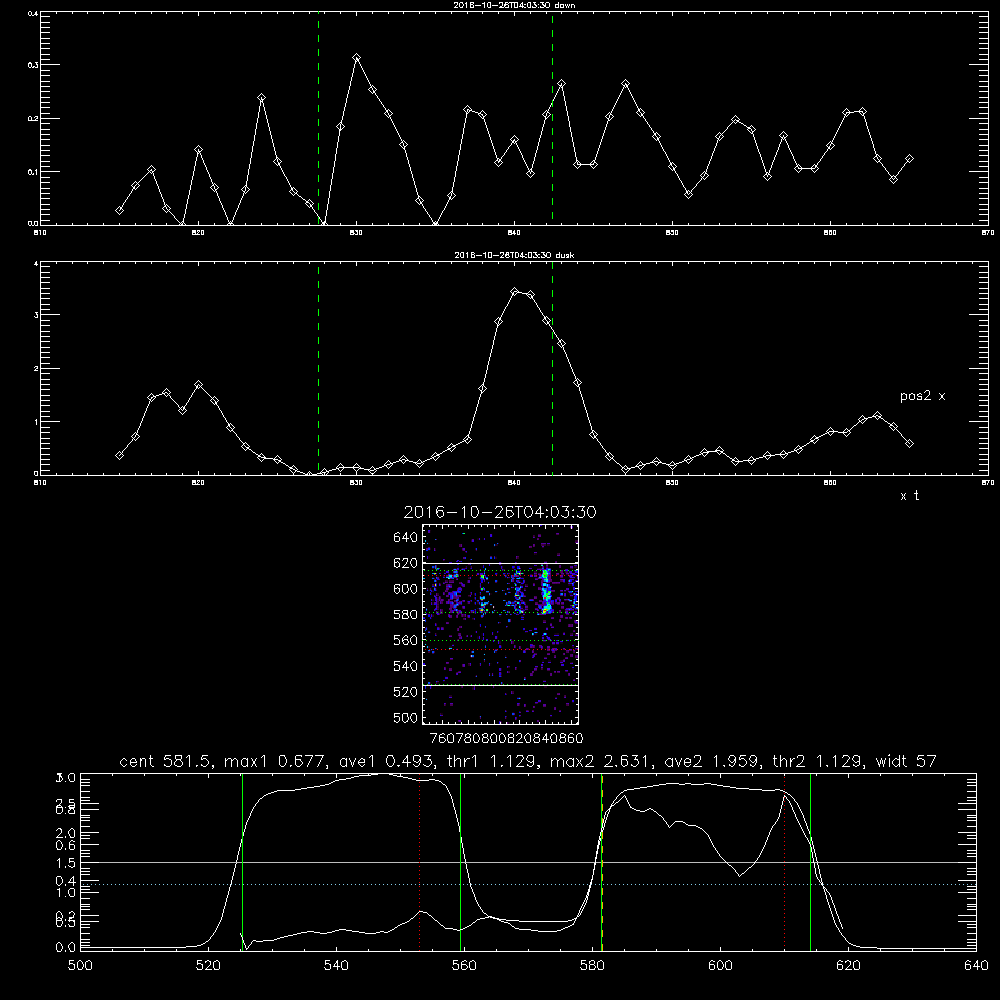The height and width of the screenshot is (1000, 1000).
Task: Click the '520' label on bottom profile axis
Action: 208,966
